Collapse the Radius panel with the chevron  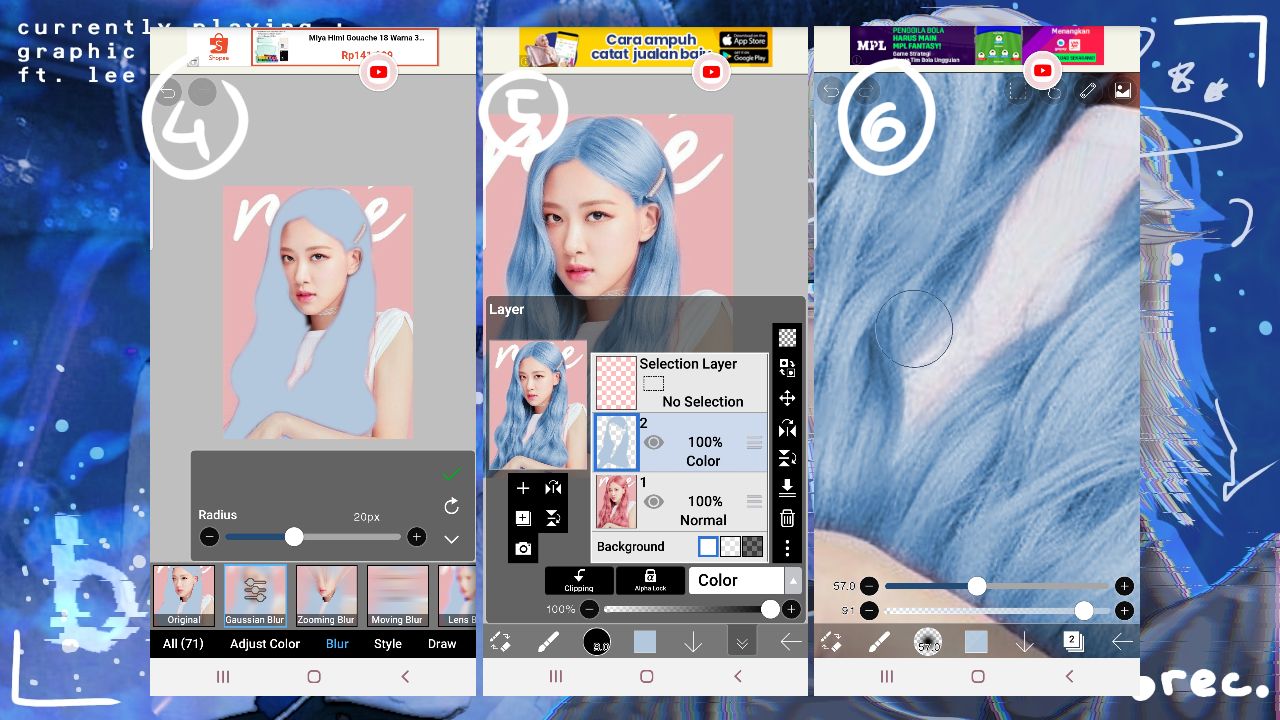click(x=452, y=539)
